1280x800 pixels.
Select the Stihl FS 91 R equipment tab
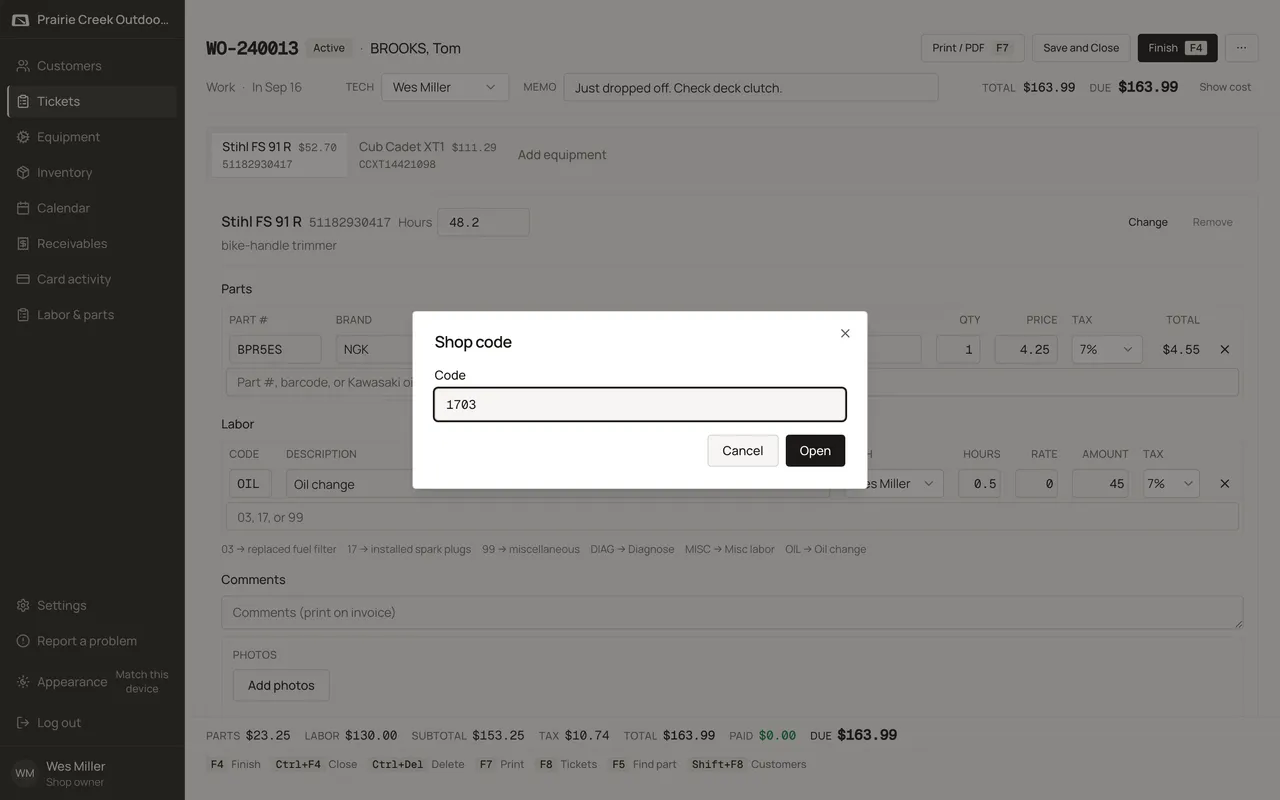(x=279, y=155)
